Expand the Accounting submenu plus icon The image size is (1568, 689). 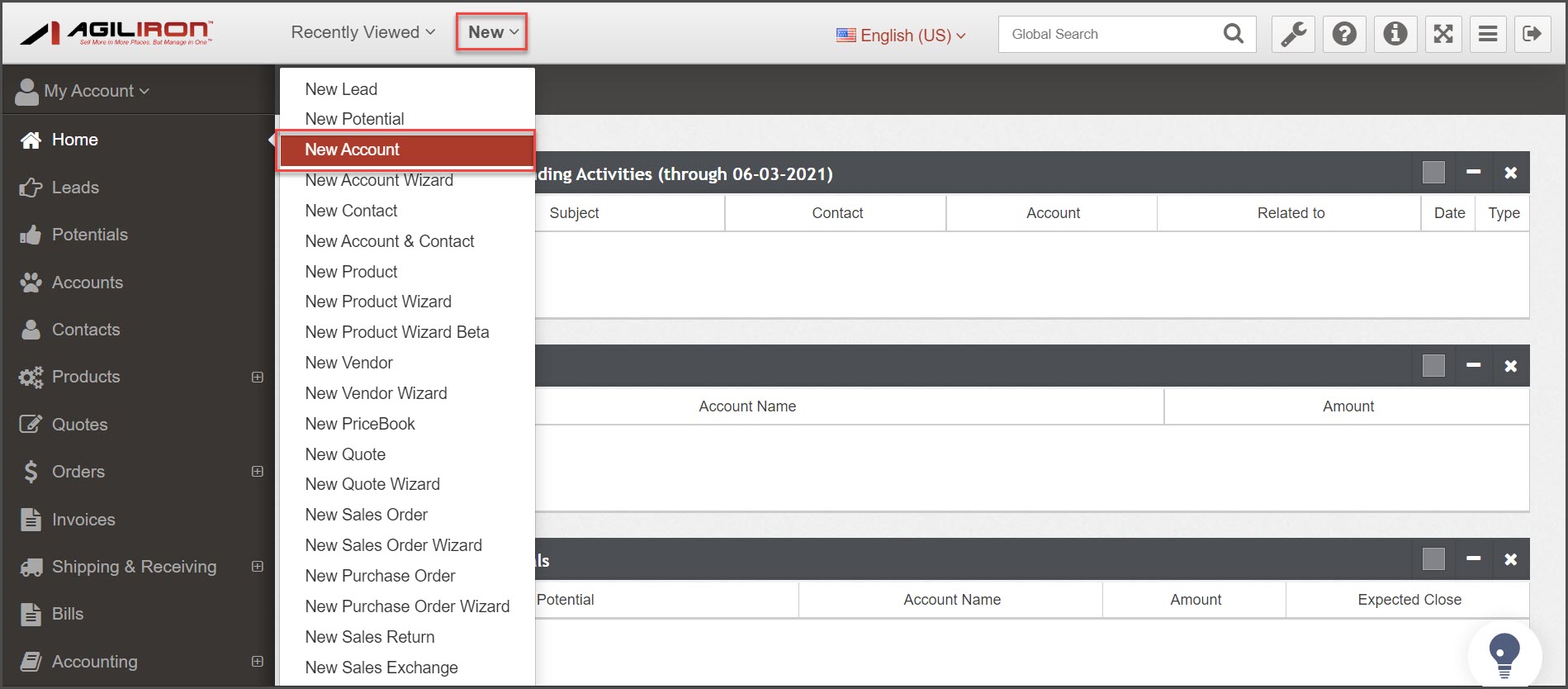[x=258, y=662]
